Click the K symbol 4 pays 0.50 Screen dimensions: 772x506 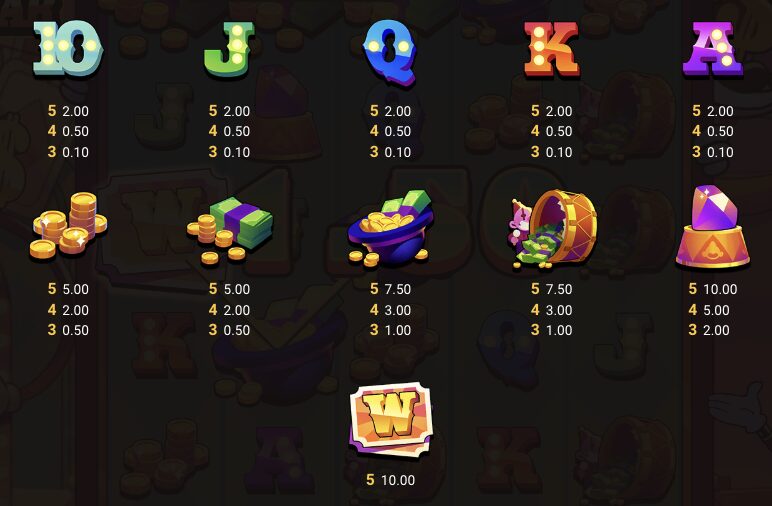(x=551, y=131)
